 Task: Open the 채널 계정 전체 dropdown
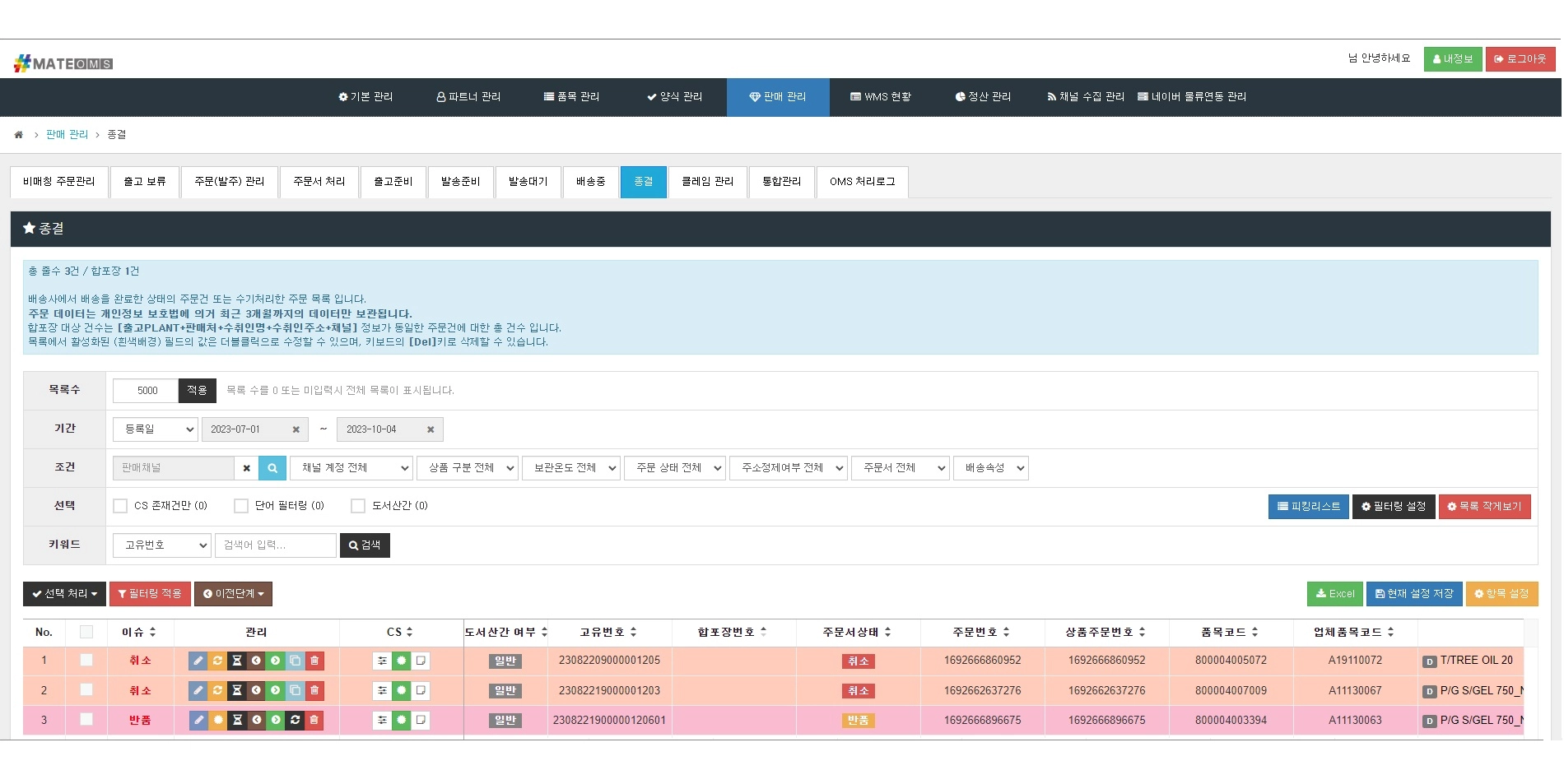[x=351, y=468]
